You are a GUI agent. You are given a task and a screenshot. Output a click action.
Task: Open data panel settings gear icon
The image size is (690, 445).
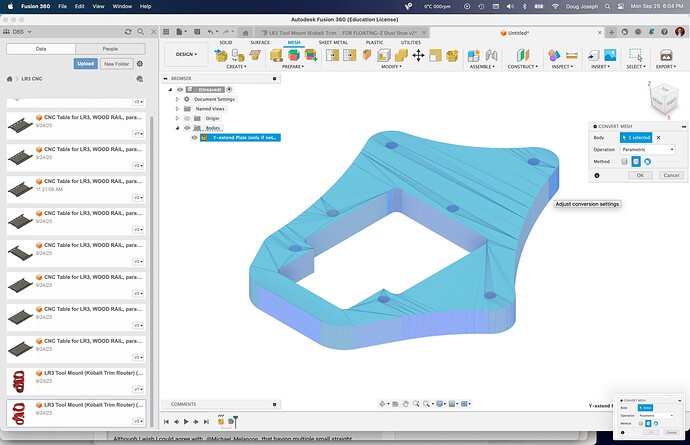click(140, 64)
